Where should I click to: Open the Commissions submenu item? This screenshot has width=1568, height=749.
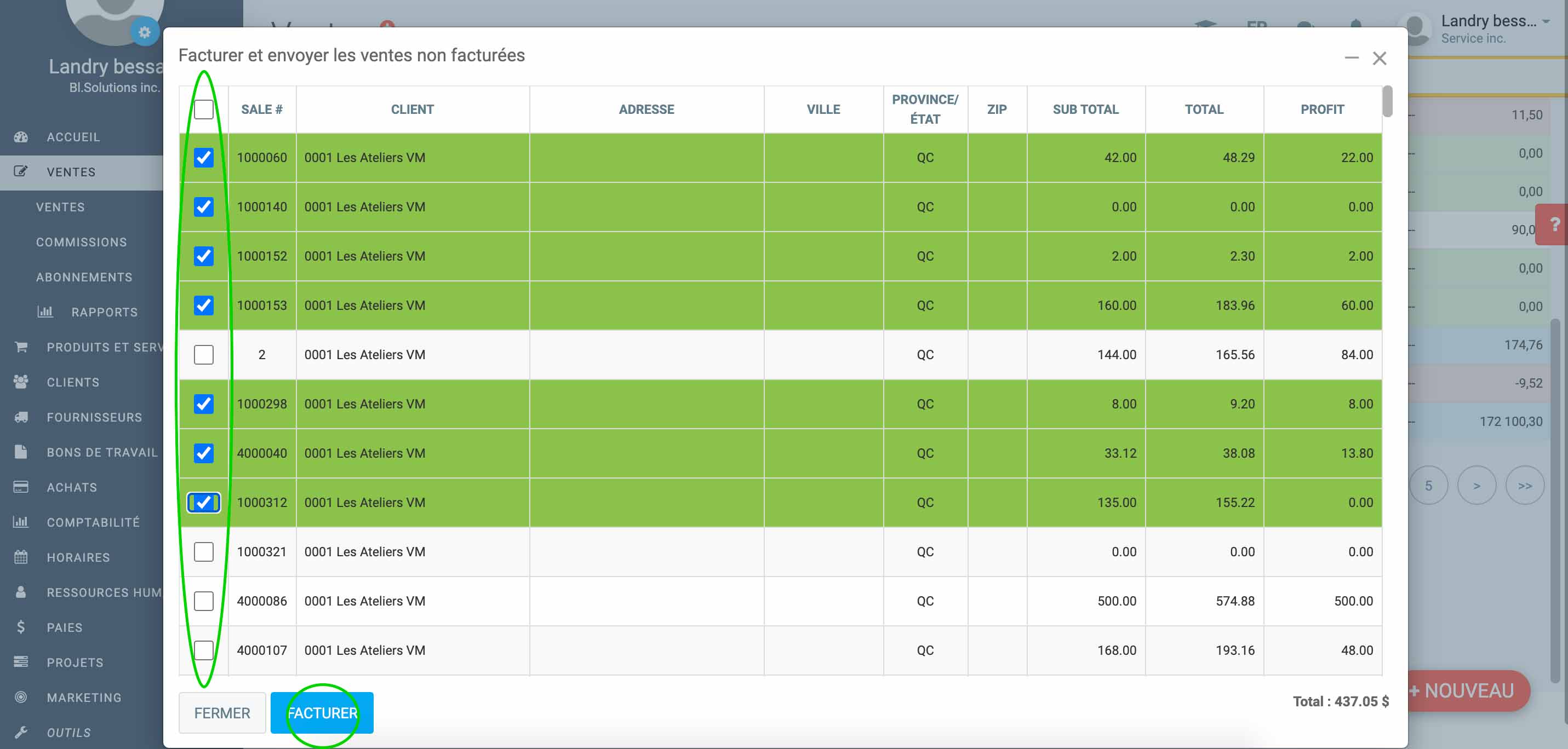81,242
